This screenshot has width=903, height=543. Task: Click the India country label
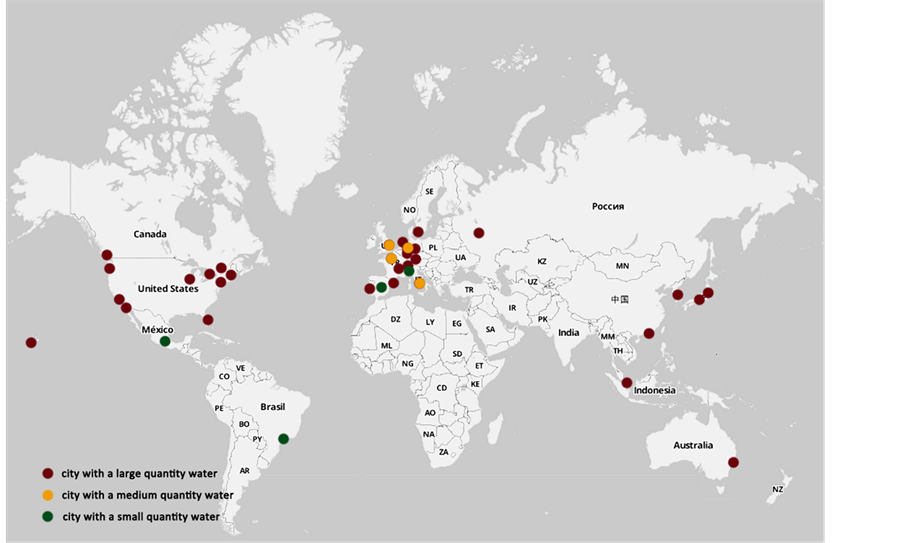point(568,332)
